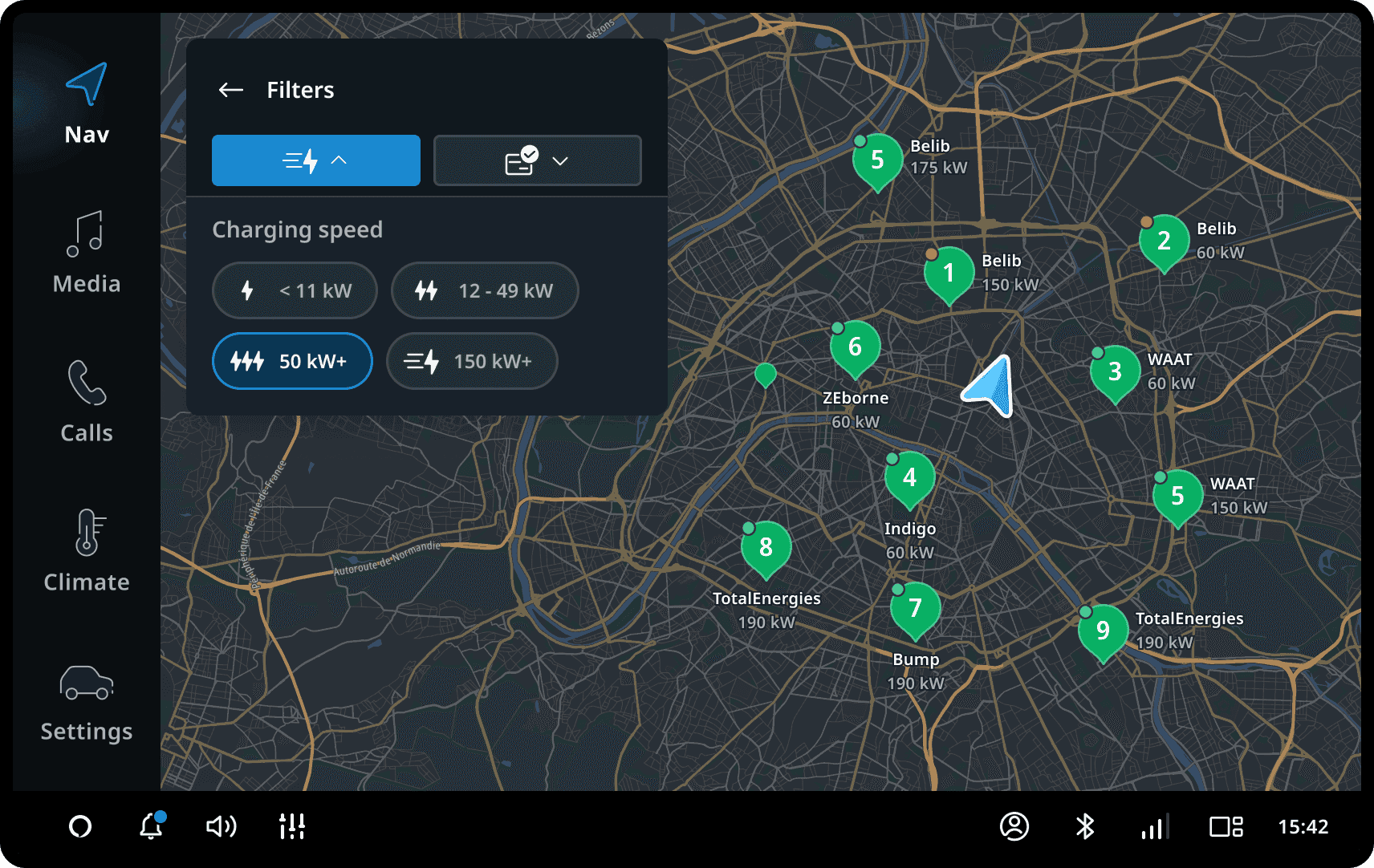Open the Nav tab
This screenshot has height=868, width=1374.
pos(87,104)
